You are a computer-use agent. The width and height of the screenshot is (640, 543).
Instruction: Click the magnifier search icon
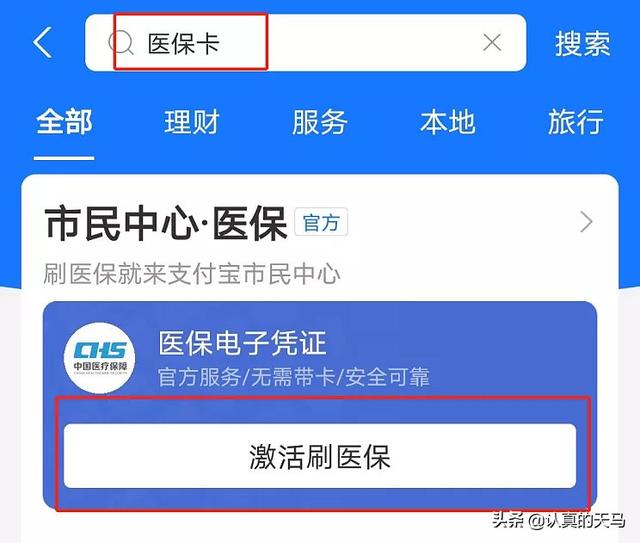coord(121,42)
